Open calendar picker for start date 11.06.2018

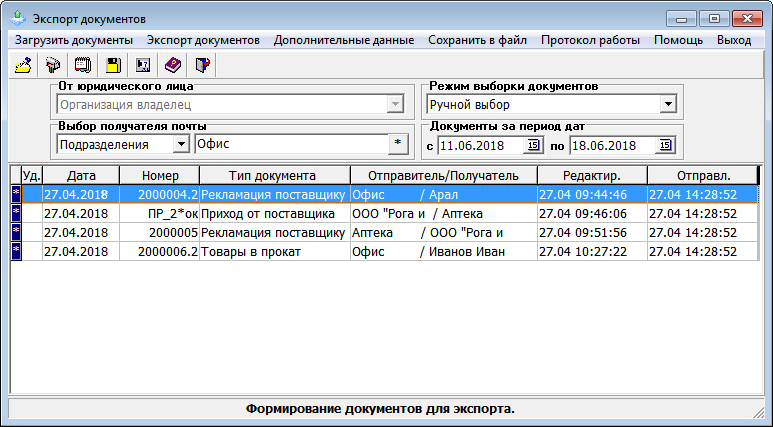pyautogui.click(x=533, y=145)
